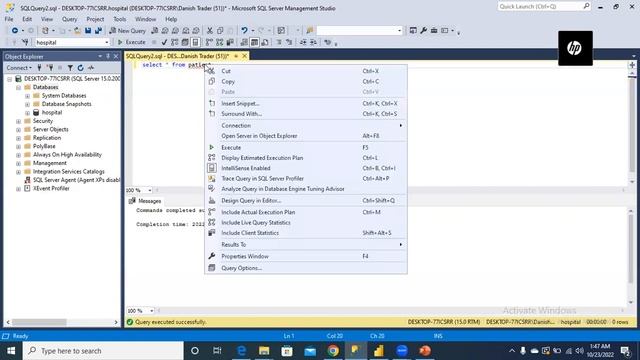
Task: Click the Execute button in SQL toolbar
Action: 131,42
